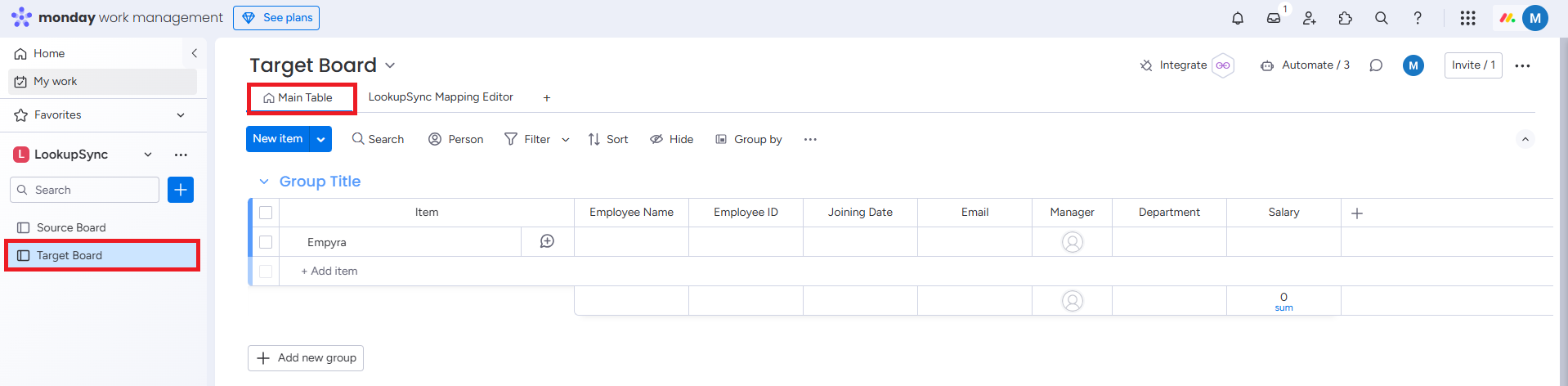1568x386 pixels.
Task: Click the monday logo beside the avatar
Action: tap(1508, 18)
